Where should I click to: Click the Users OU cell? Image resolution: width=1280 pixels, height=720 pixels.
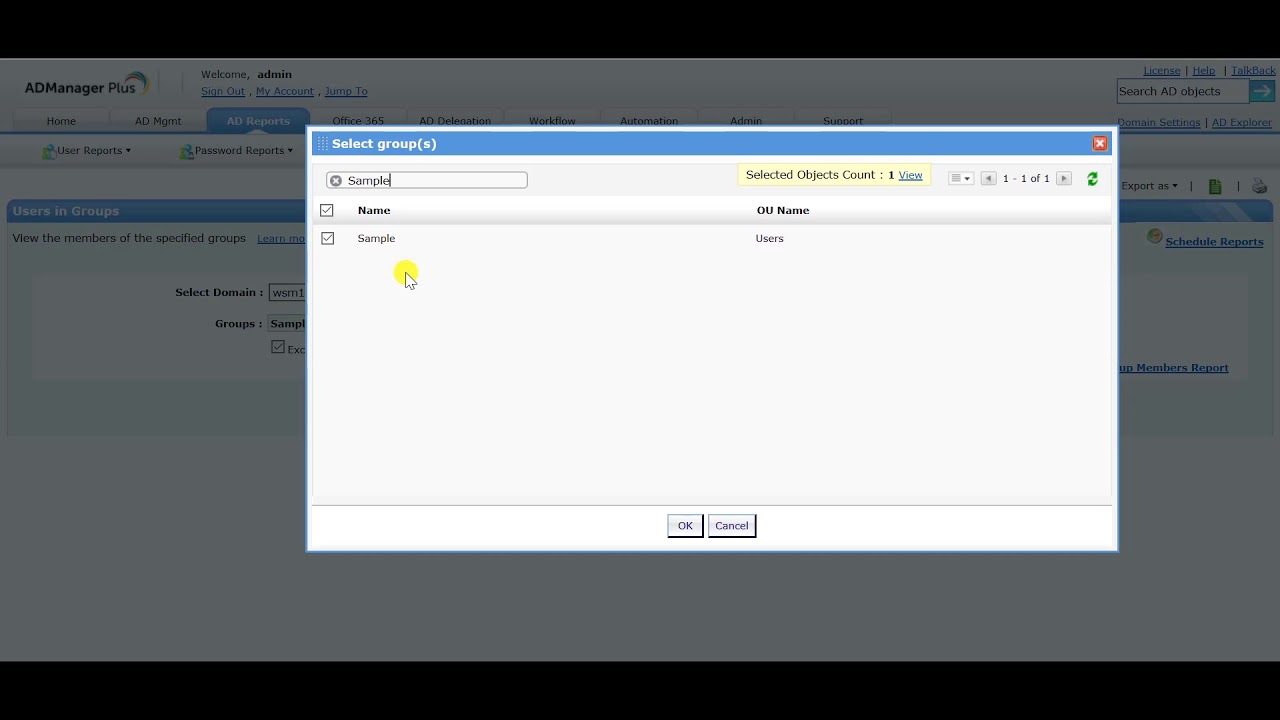coord(770,238)
